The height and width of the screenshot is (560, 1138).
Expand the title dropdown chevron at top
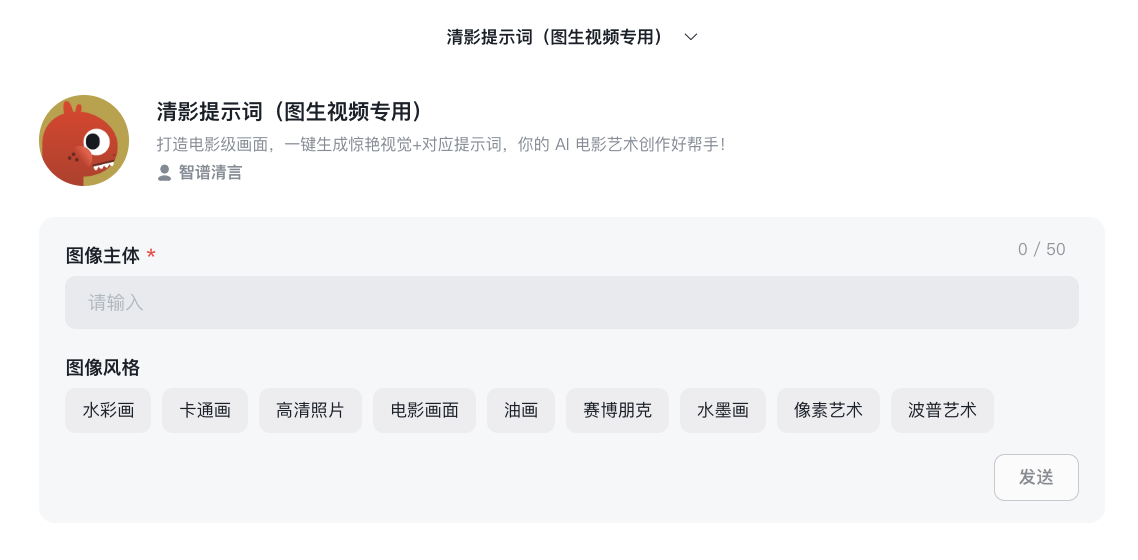click(691, 37)
